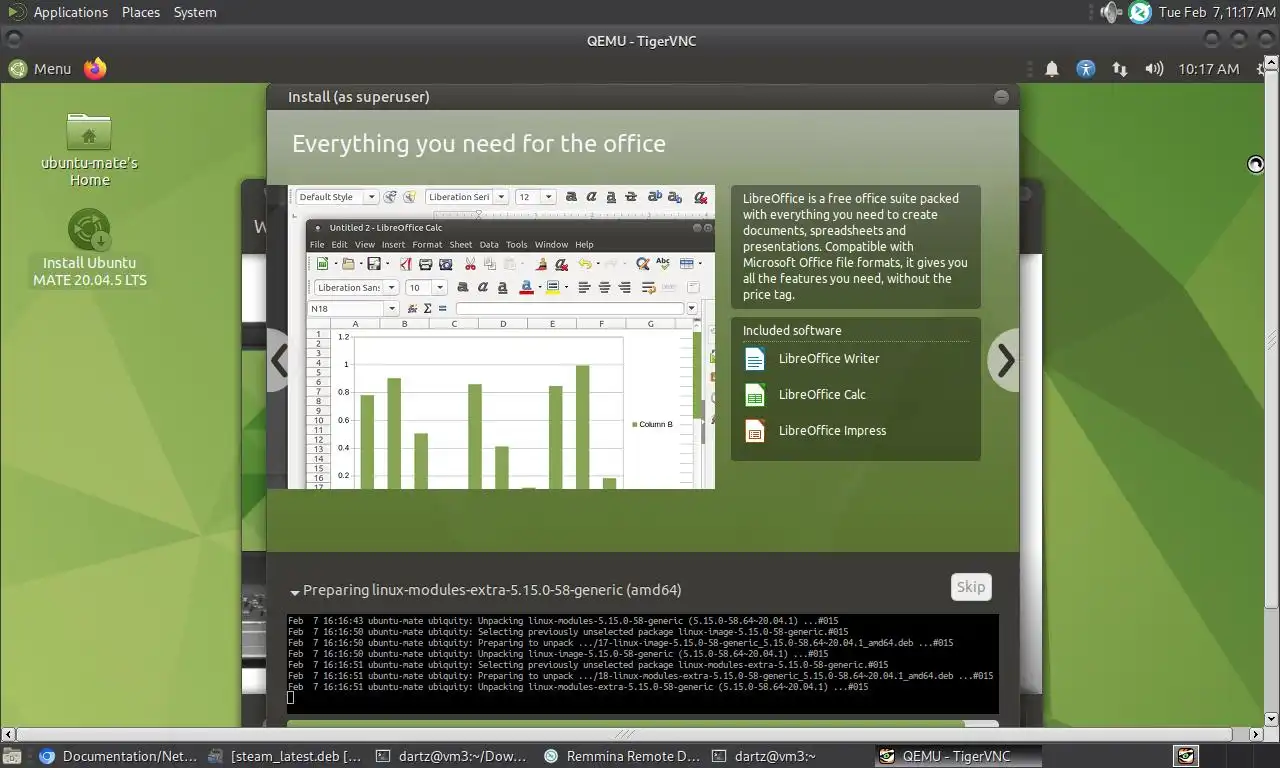Advance to the next installer slide

1005,361
